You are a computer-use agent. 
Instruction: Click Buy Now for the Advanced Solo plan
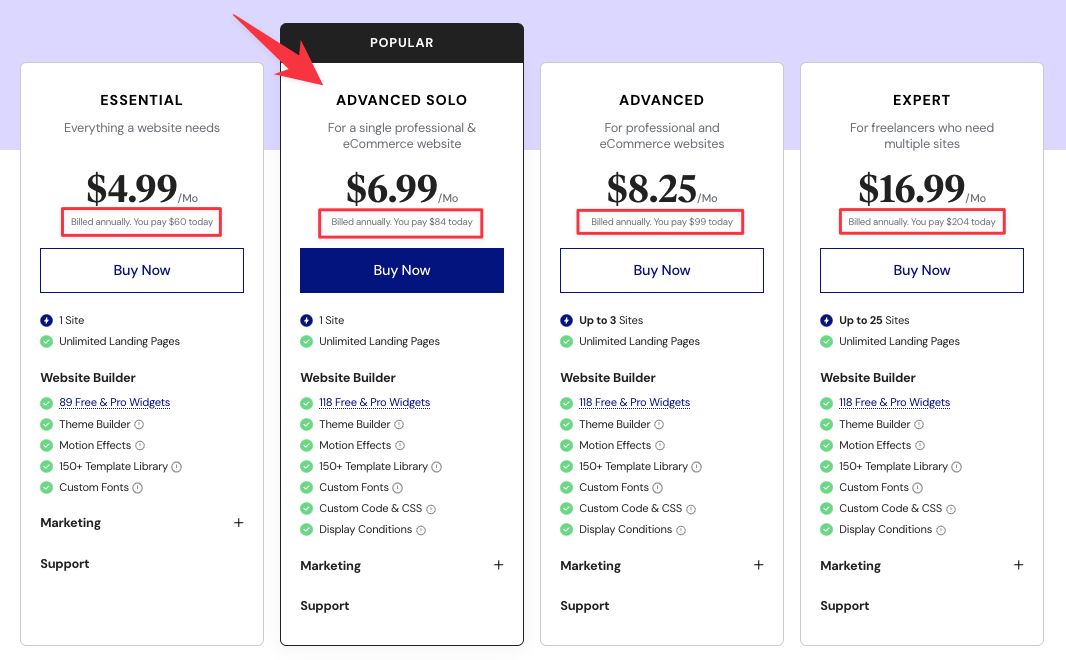pos(401,270)
